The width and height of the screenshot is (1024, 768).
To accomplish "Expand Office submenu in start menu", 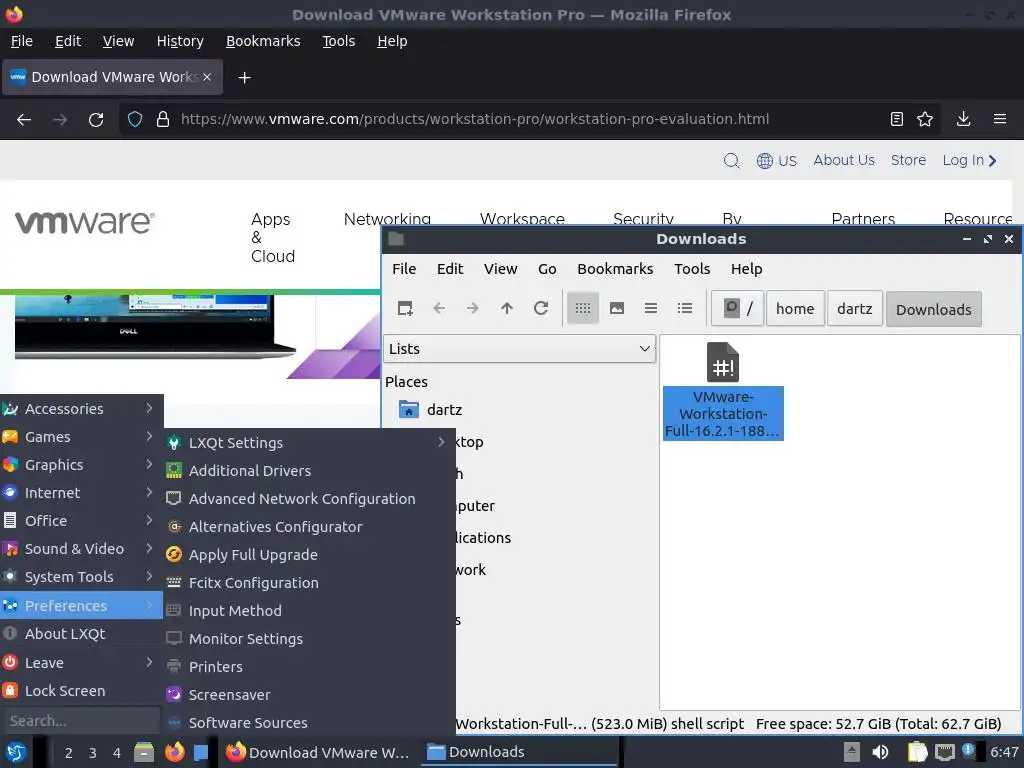I will pos(82,521).
